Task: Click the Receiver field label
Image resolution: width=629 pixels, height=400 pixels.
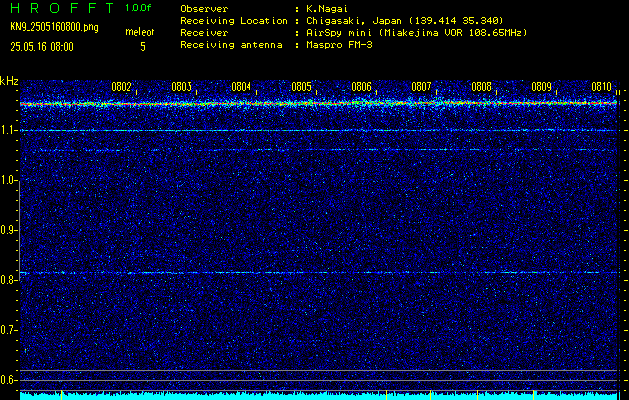Action: tap(204, 33)
